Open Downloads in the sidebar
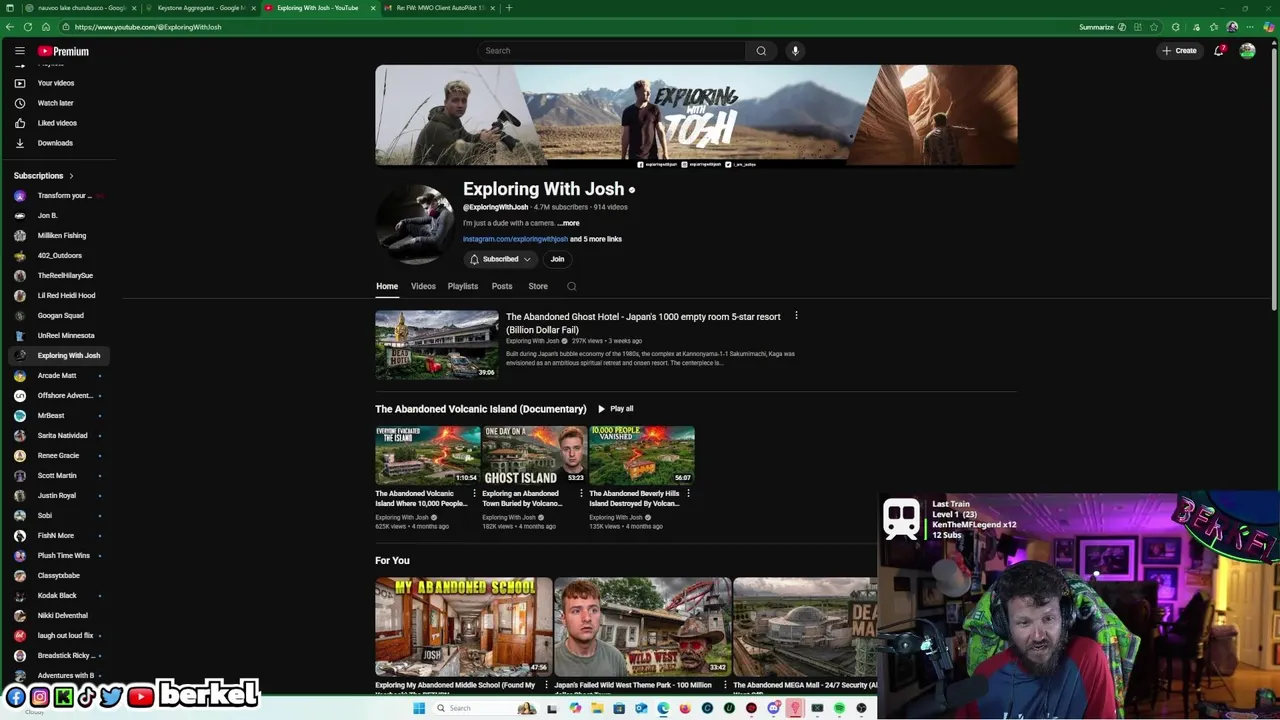1280x720 pixels. [57, 143]
